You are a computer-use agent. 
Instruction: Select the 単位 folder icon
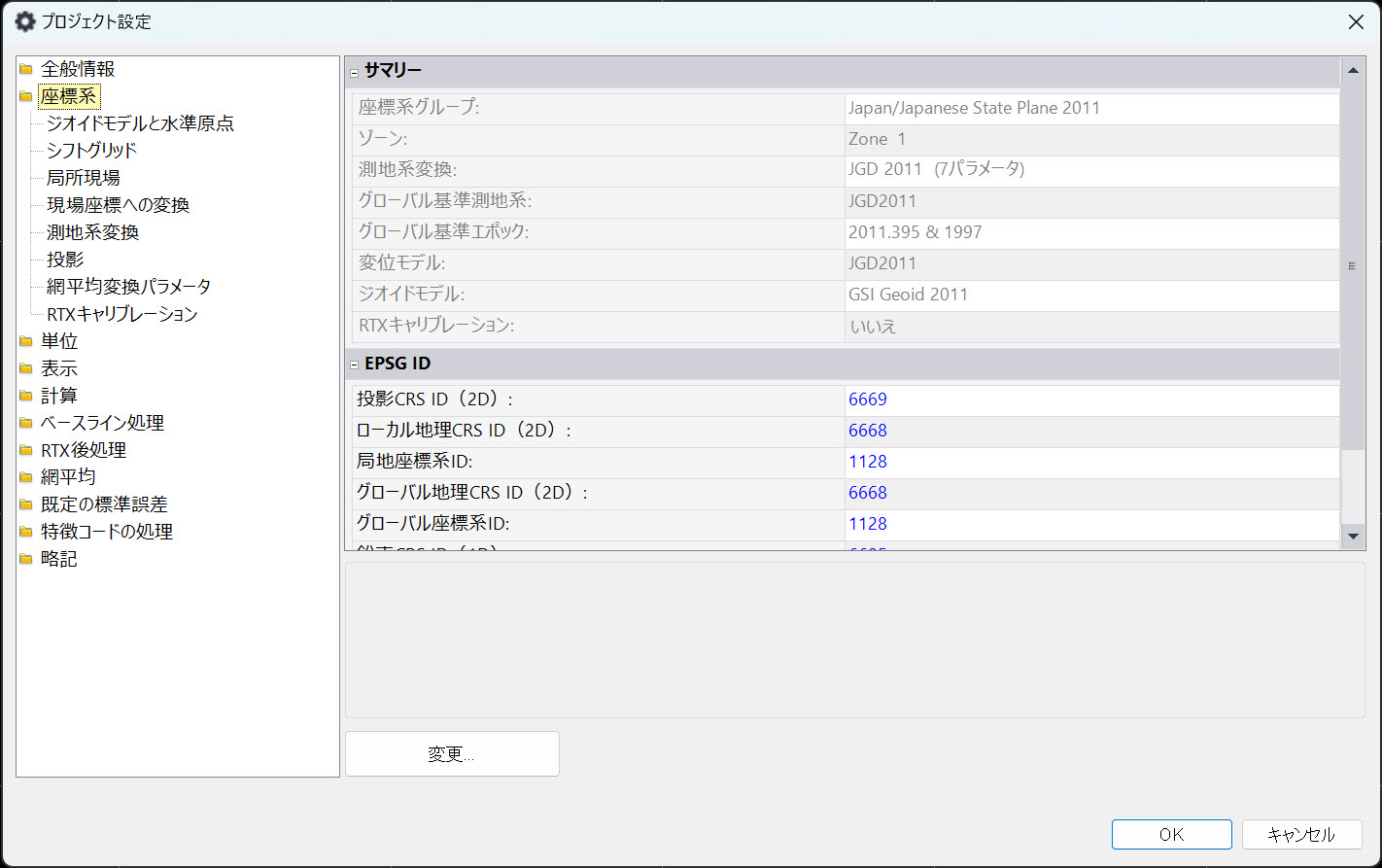(x=27, y=340)
